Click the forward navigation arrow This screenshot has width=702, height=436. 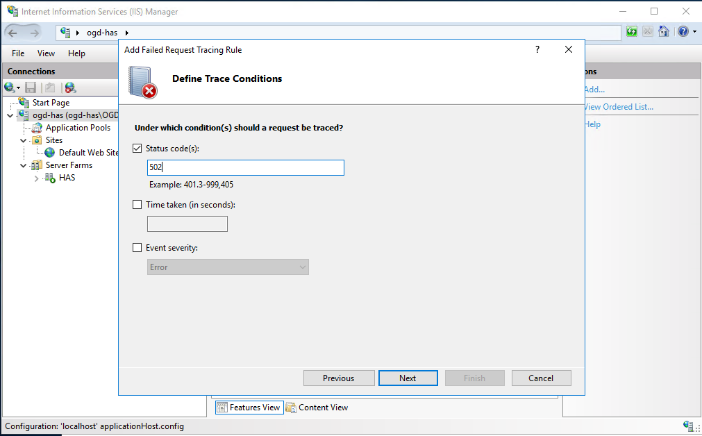coord(34,33)
